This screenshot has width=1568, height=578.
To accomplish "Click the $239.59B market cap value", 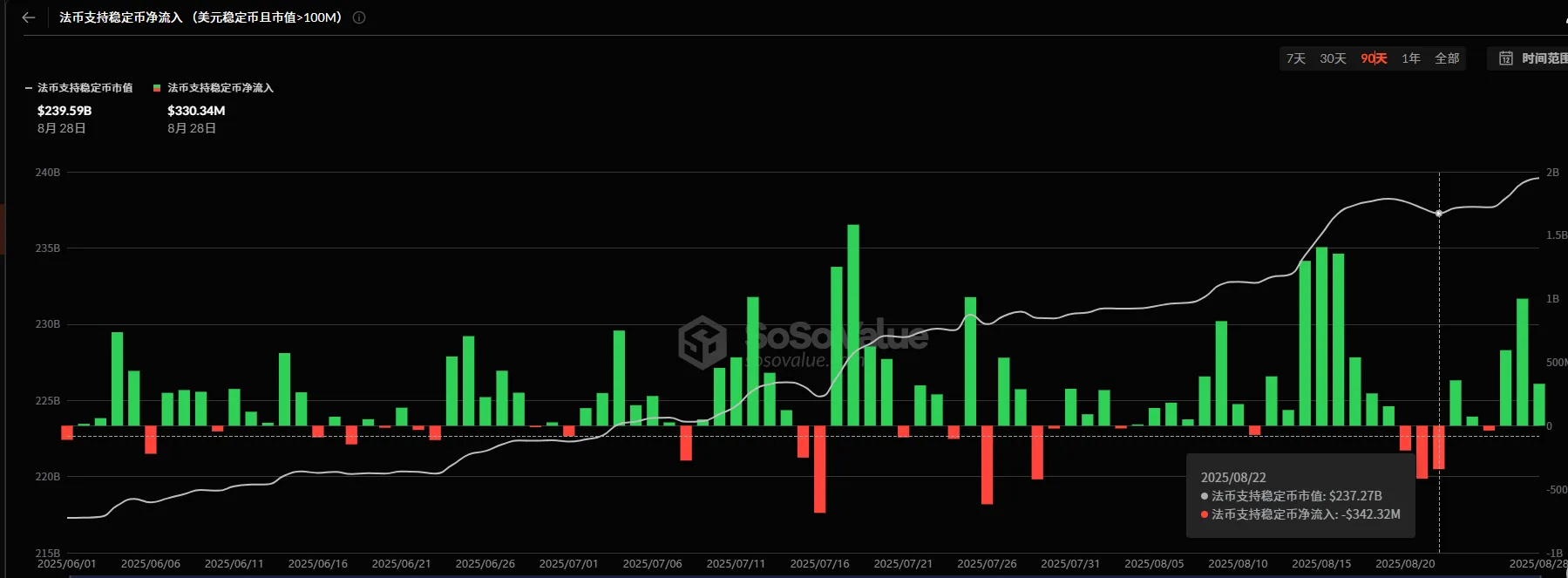I will pos(64,111).
